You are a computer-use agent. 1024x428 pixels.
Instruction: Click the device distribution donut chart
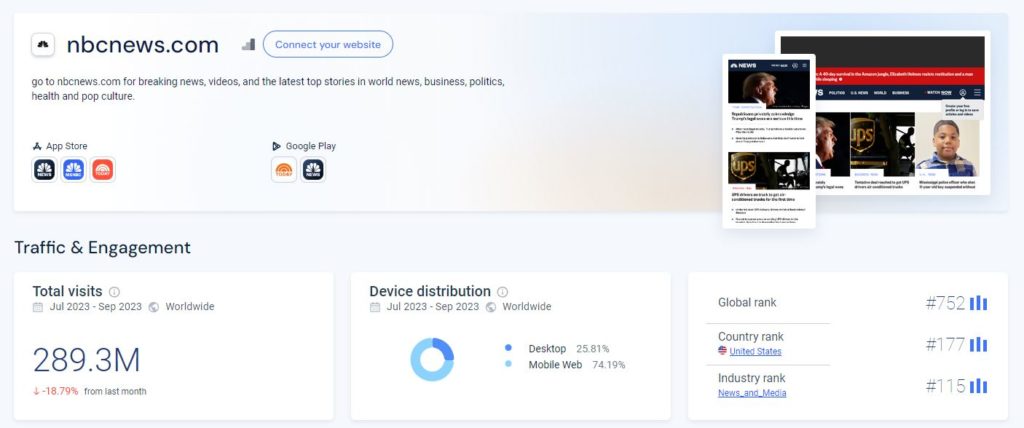pyautogui.click(x=432, y=359)
